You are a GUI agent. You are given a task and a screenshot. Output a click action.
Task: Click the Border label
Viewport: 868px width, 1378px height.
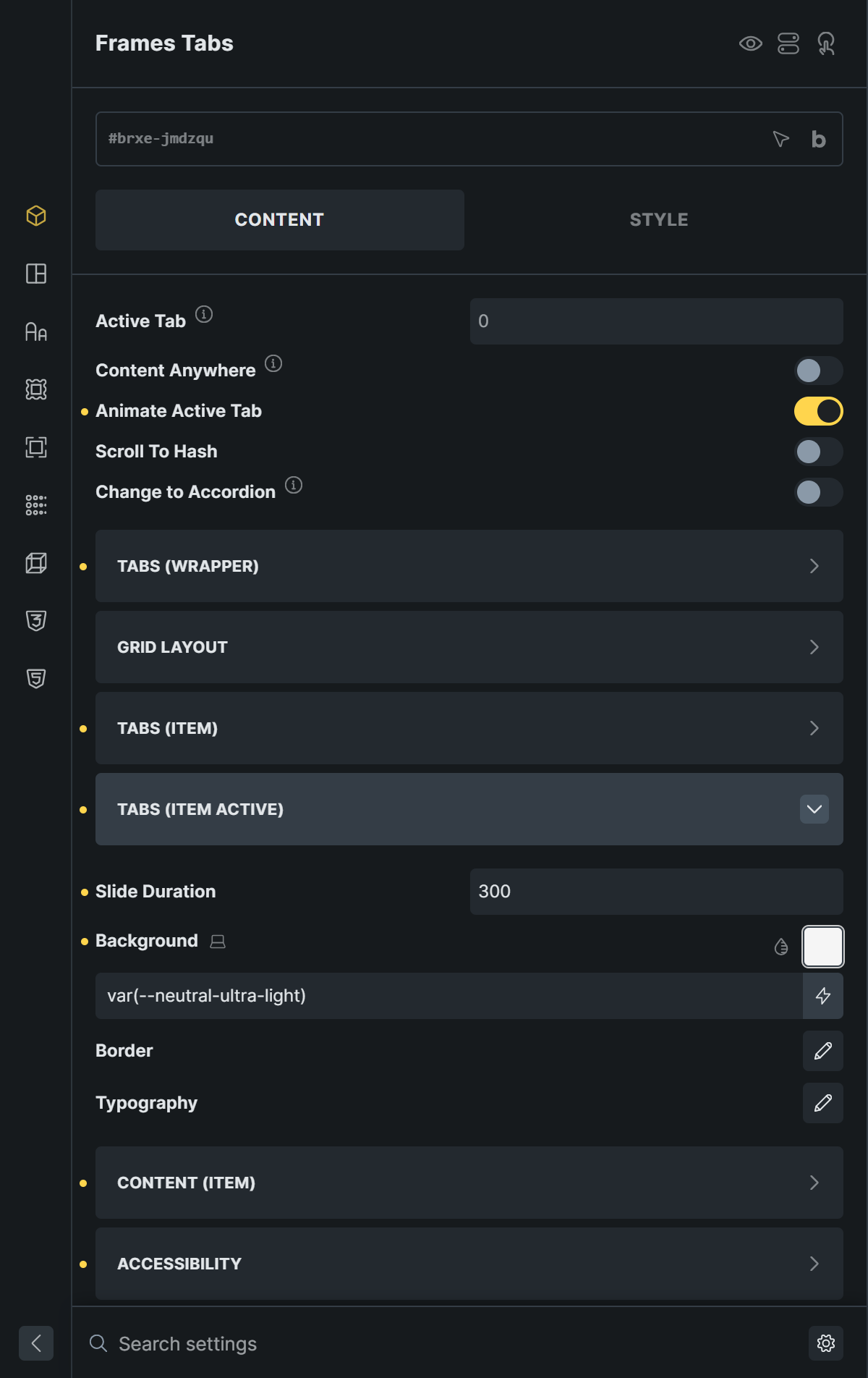[x=124, y=1051]
